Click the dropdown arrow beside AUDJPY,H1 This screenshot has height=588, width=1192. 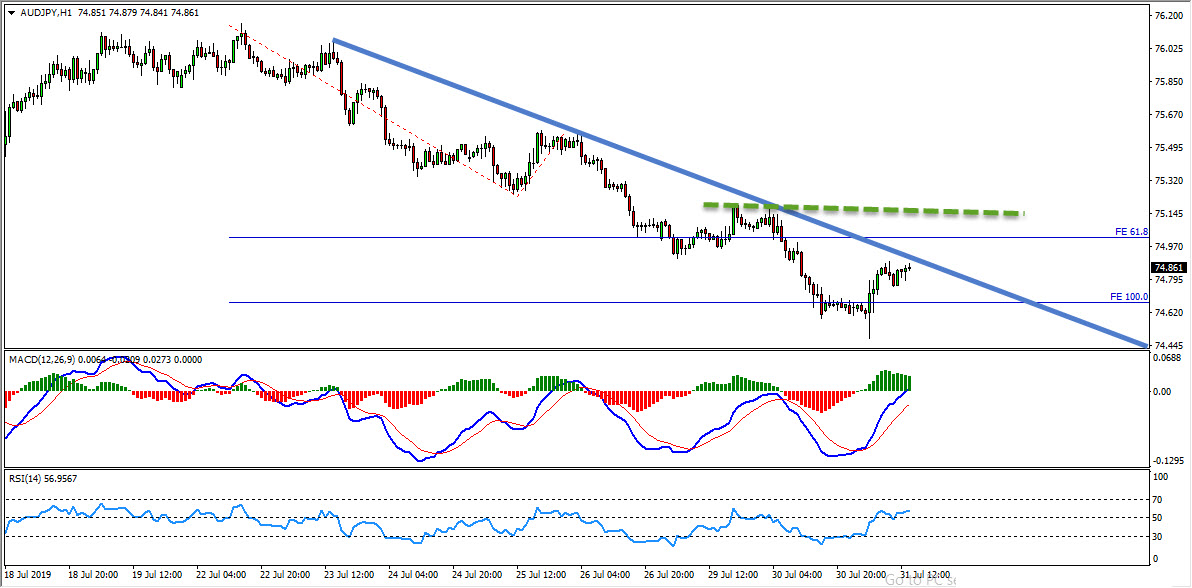(x=11, y=11)
